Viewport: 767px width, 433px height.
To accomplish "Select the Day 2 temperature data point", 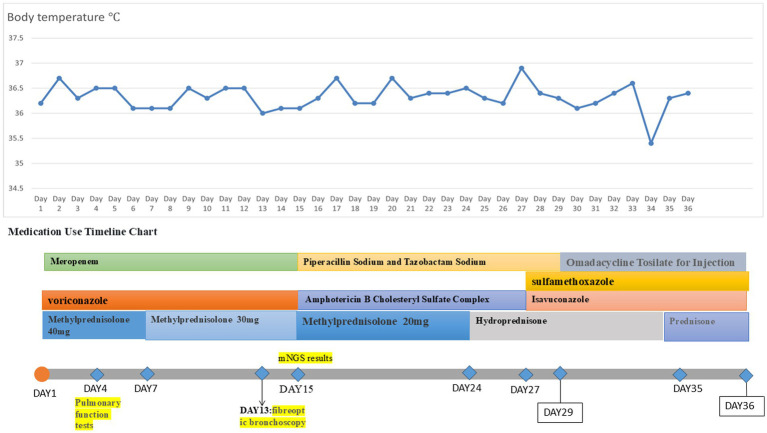I will [x=59, y=78].
